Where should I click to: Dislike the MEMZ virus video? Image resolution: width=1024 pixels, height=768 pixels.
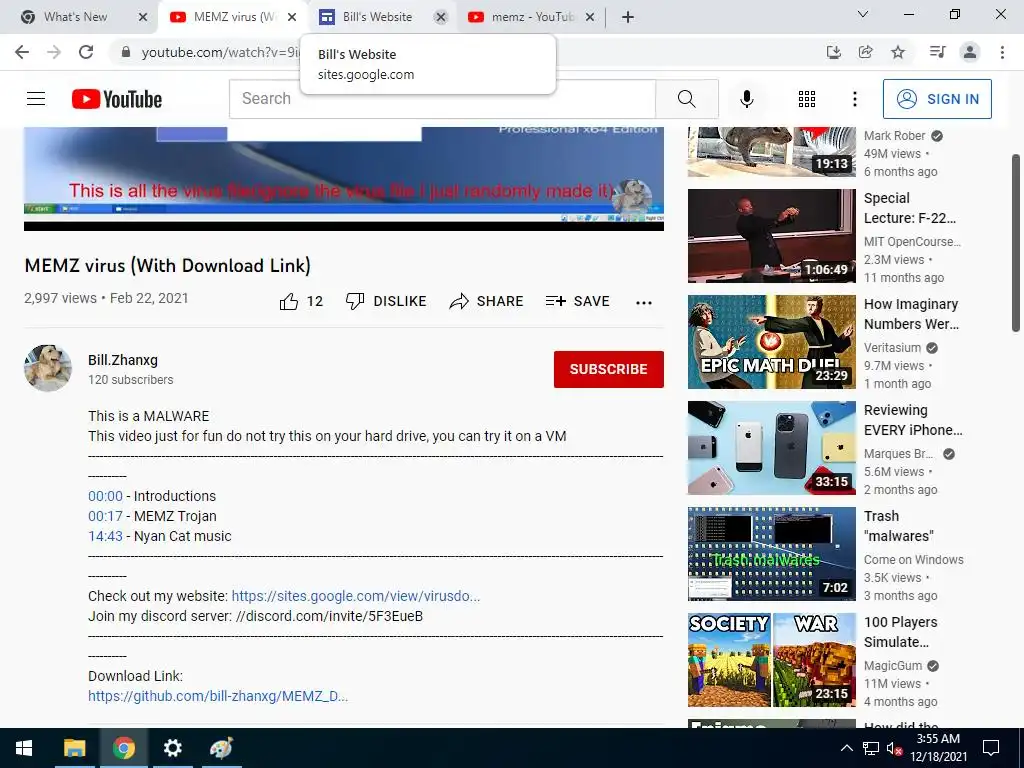pyautogui.click(x=386, y=301)
